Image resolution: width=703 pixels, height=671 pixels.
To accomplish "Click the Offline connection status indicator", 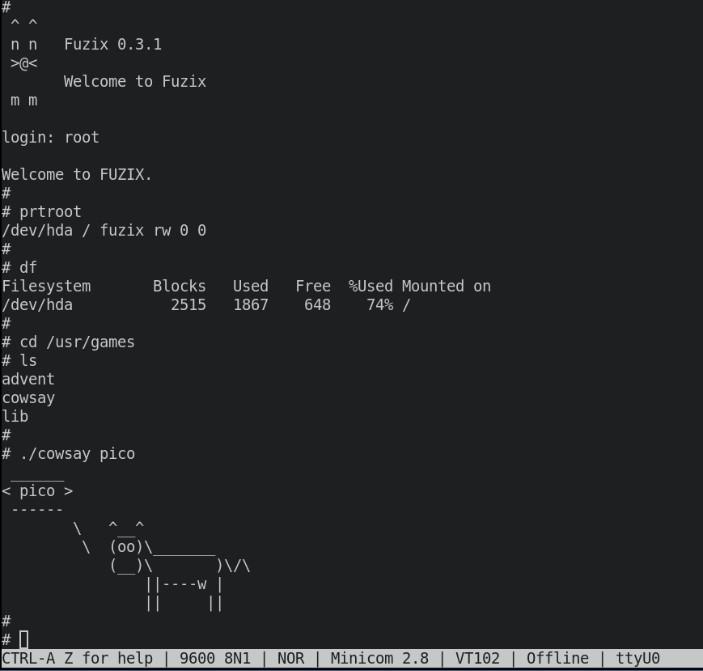I will (558, 658).
